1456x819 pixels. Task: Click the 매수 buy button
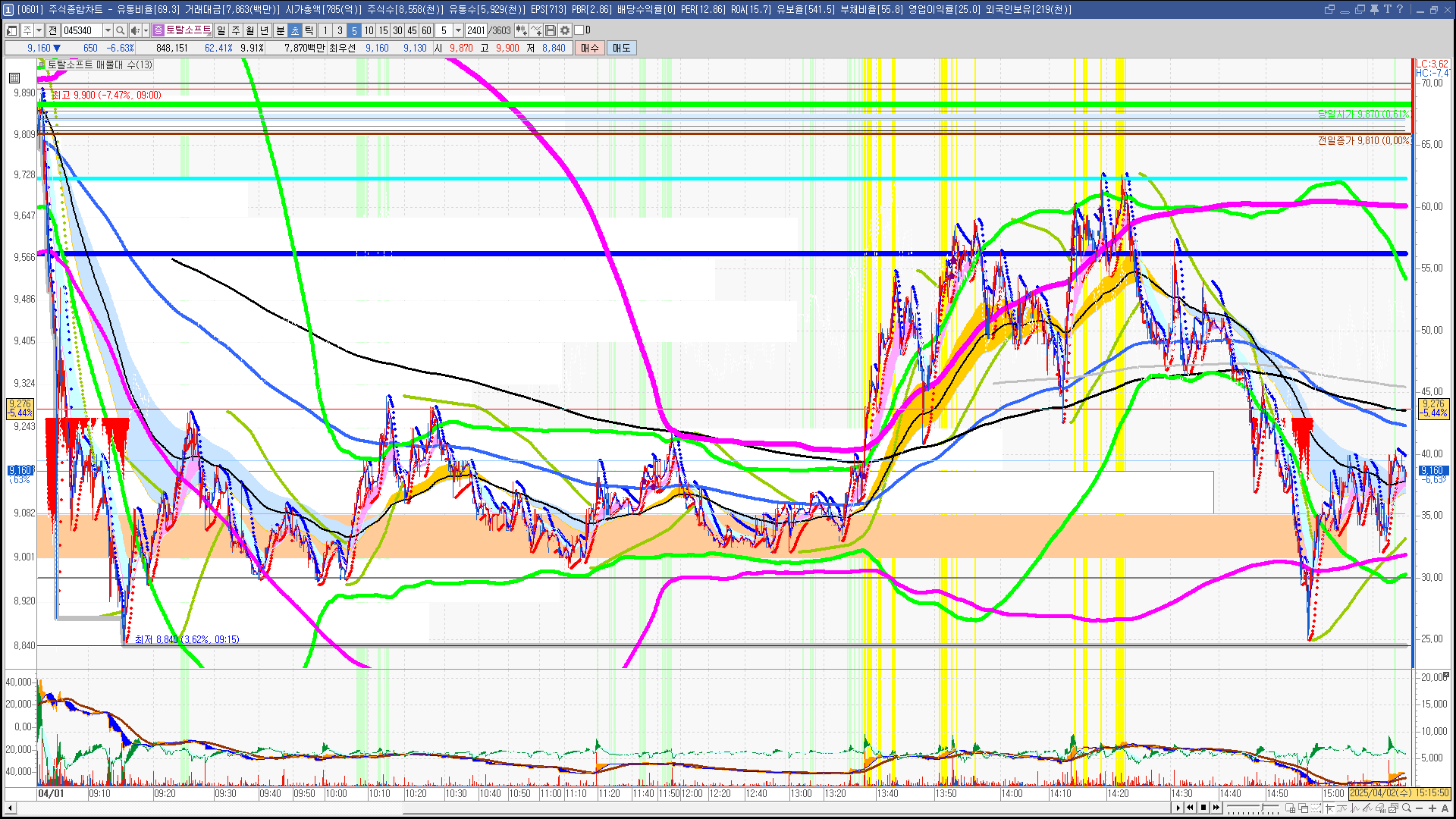[590, 48]
